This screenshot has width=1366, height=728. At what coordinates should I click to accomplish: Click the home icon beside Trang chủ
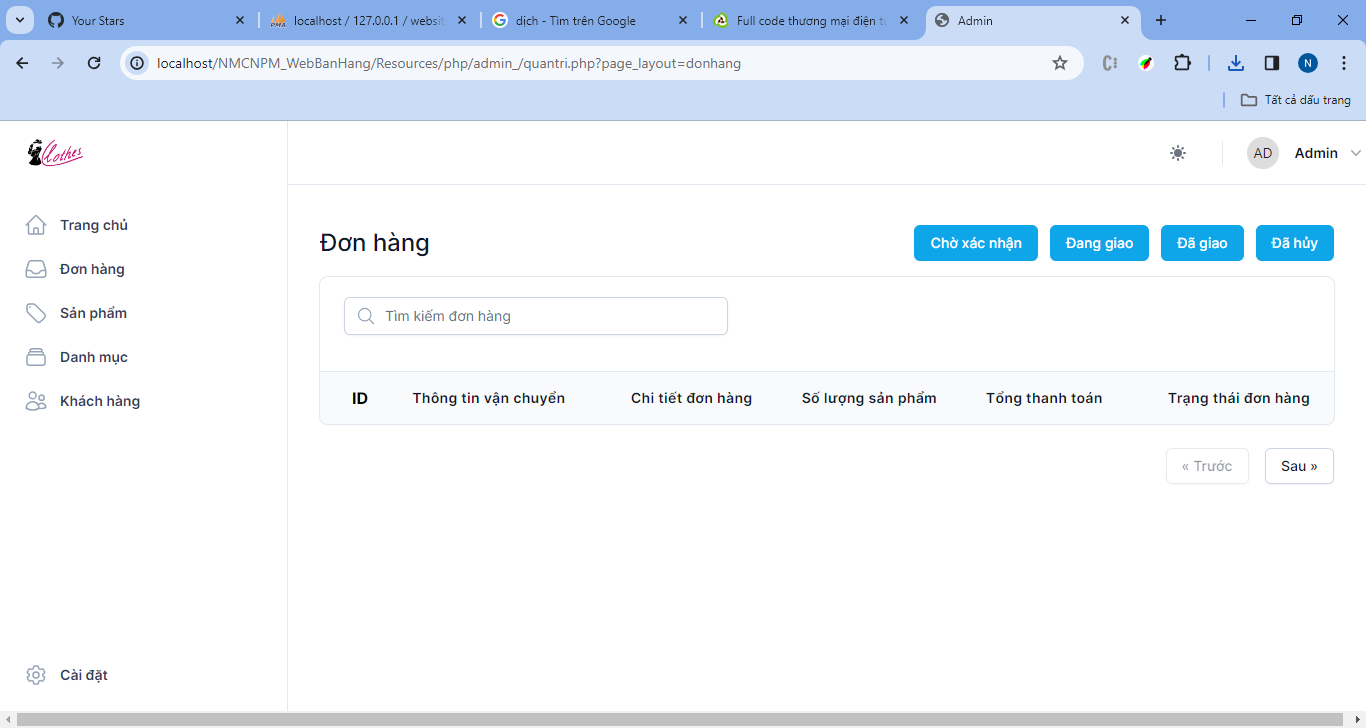tap(36, 225)
